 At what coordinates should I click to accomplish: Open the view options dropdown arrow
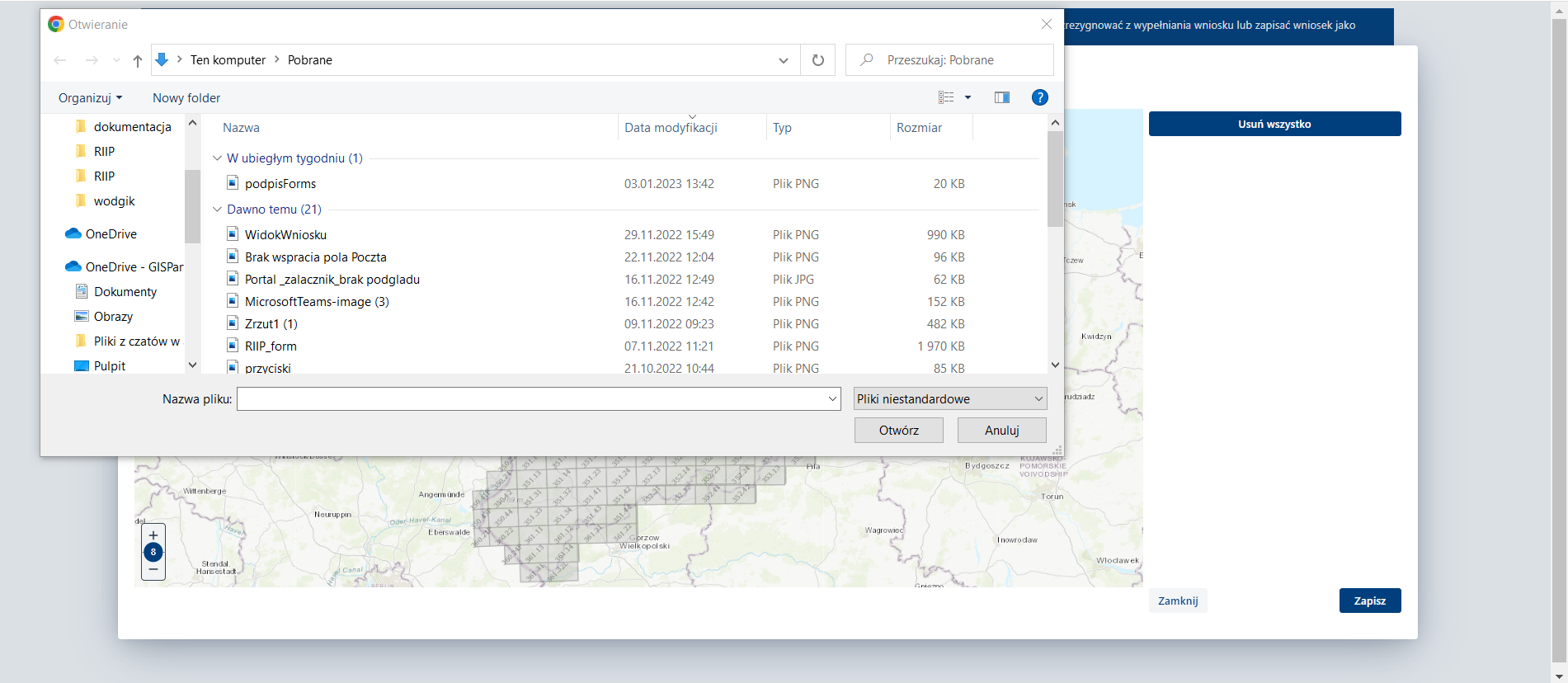[x=968, y=97]
